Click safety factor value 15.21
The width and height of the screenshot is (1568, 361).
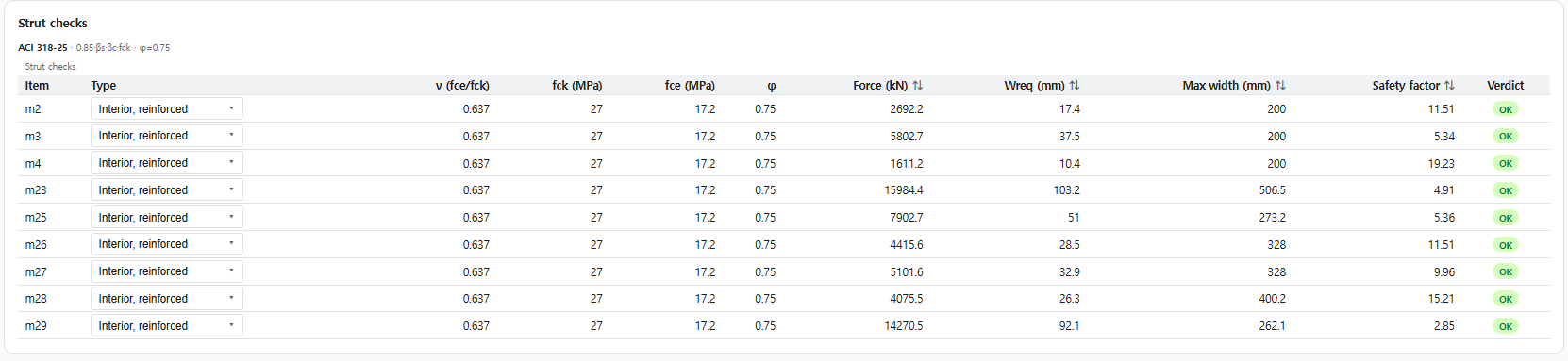coord(1442,299)
